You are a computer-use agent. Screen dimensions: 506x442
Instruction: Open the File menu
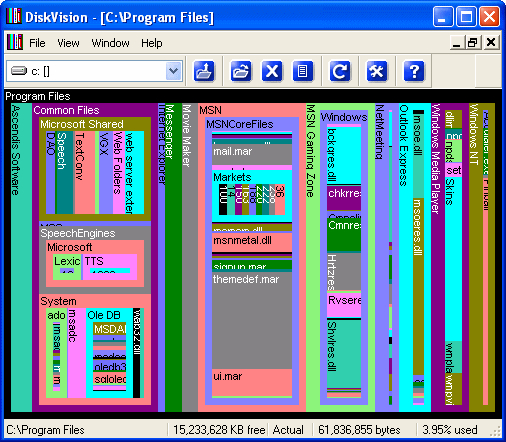(37, 43)
